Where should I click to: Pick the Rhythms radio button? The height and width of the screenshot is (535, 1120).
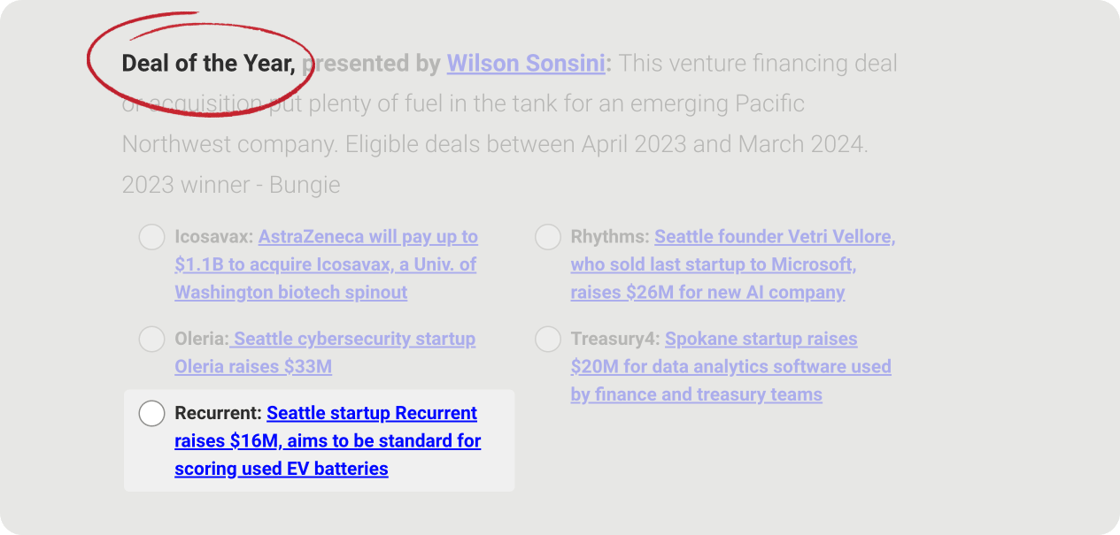tap(548, 237)
